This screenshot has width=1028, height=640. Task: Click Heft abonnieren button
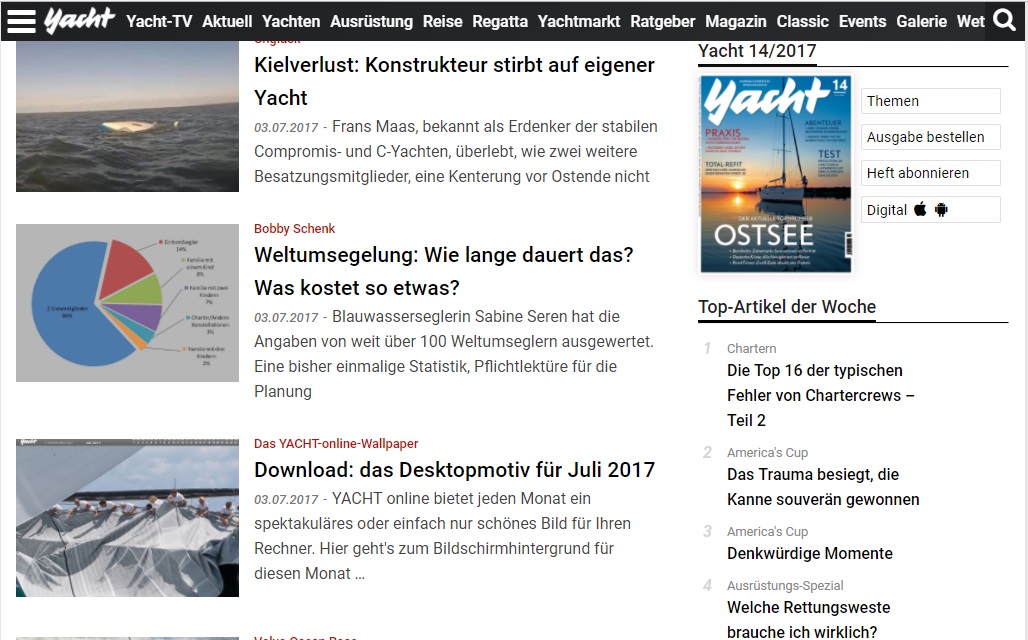(931, 173)
